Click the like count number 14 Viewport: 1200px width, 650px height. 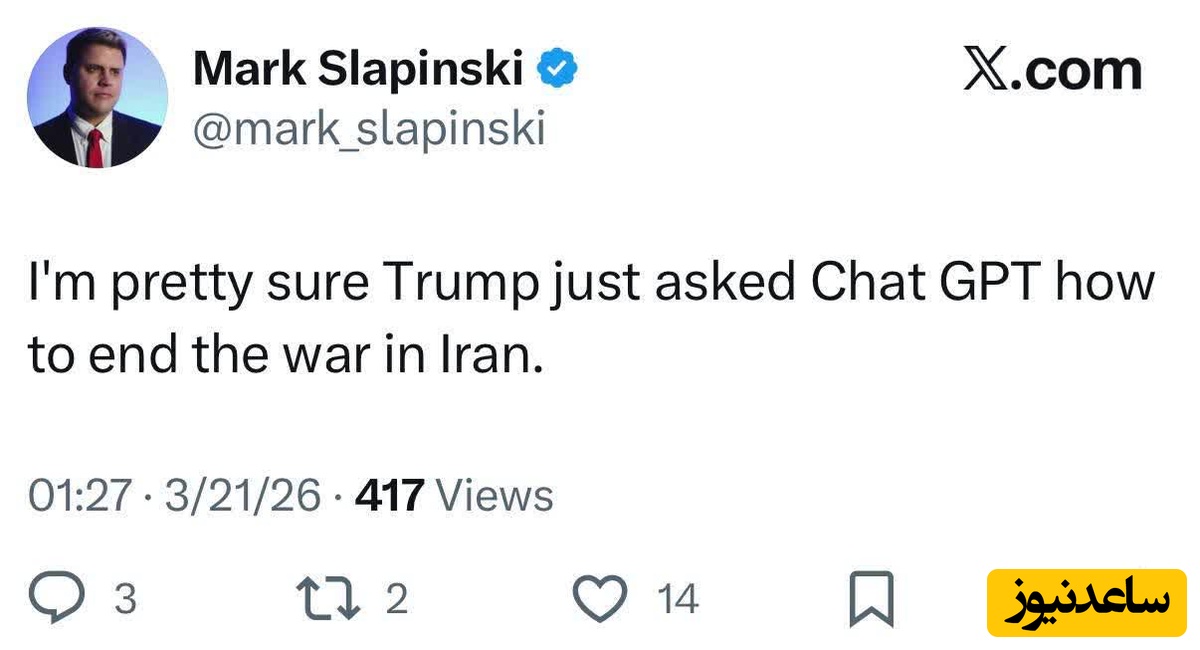(678, 600)
